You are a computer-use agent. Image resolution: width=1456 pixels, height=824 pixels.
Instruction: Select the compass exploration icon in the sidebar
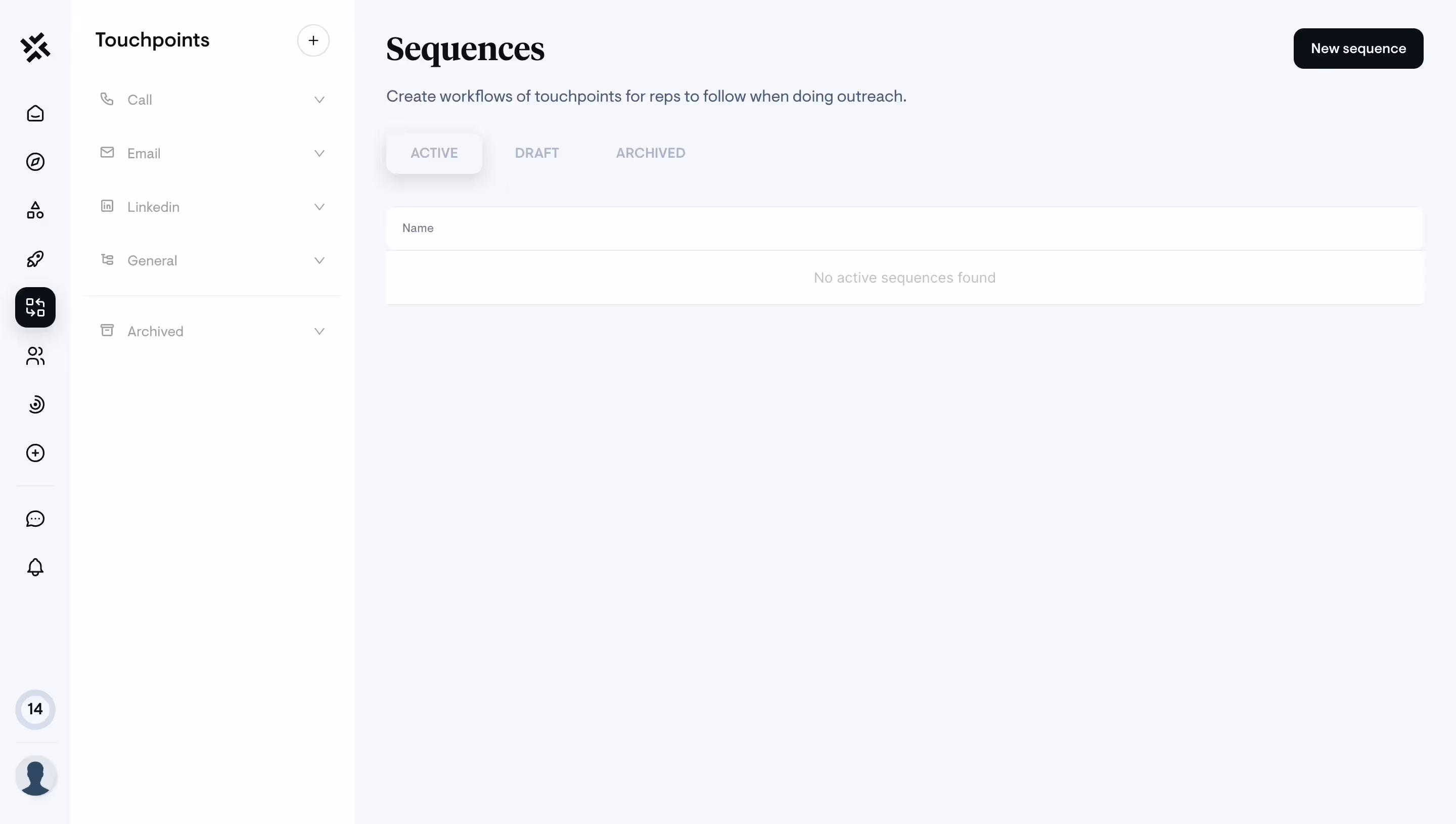pyautogui.click(x=35, y=162)
